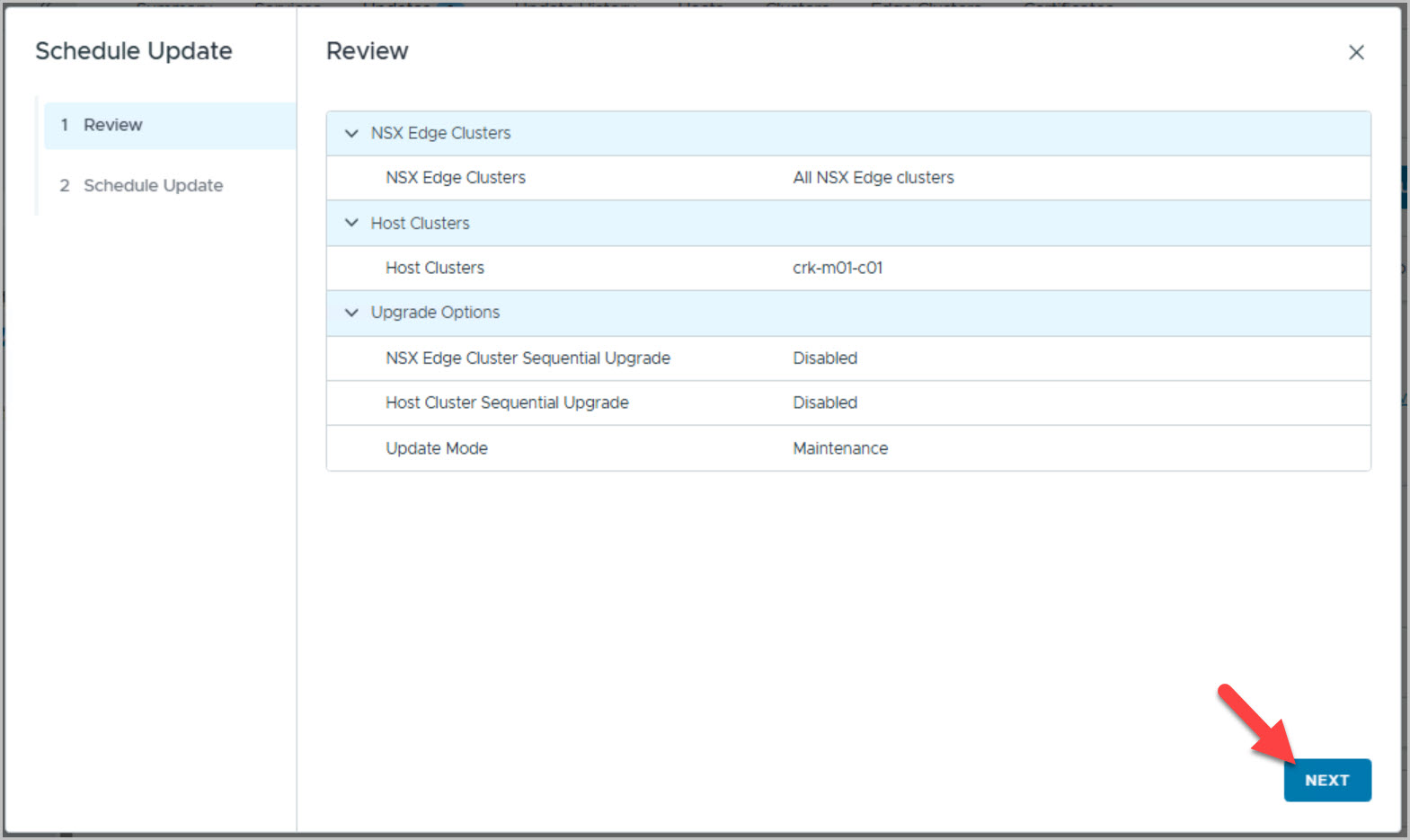This screenshot has width=1410, height=840.
Task: Click Disabled value for NSX Edge Cluster Sequential Upgrade
Action: point(824,358)
